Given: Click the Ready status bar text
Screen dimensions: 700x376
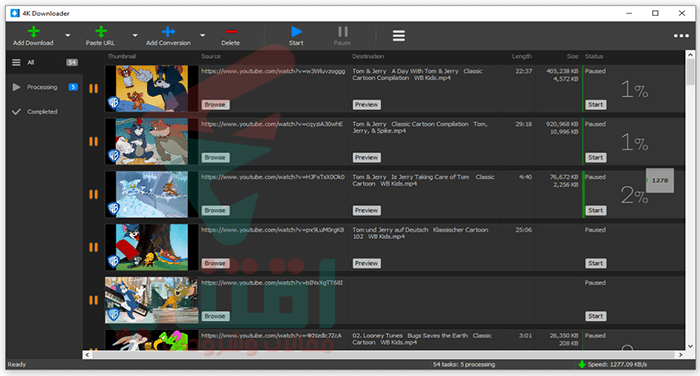Looking at the screenshot, I should pos(17,364).
